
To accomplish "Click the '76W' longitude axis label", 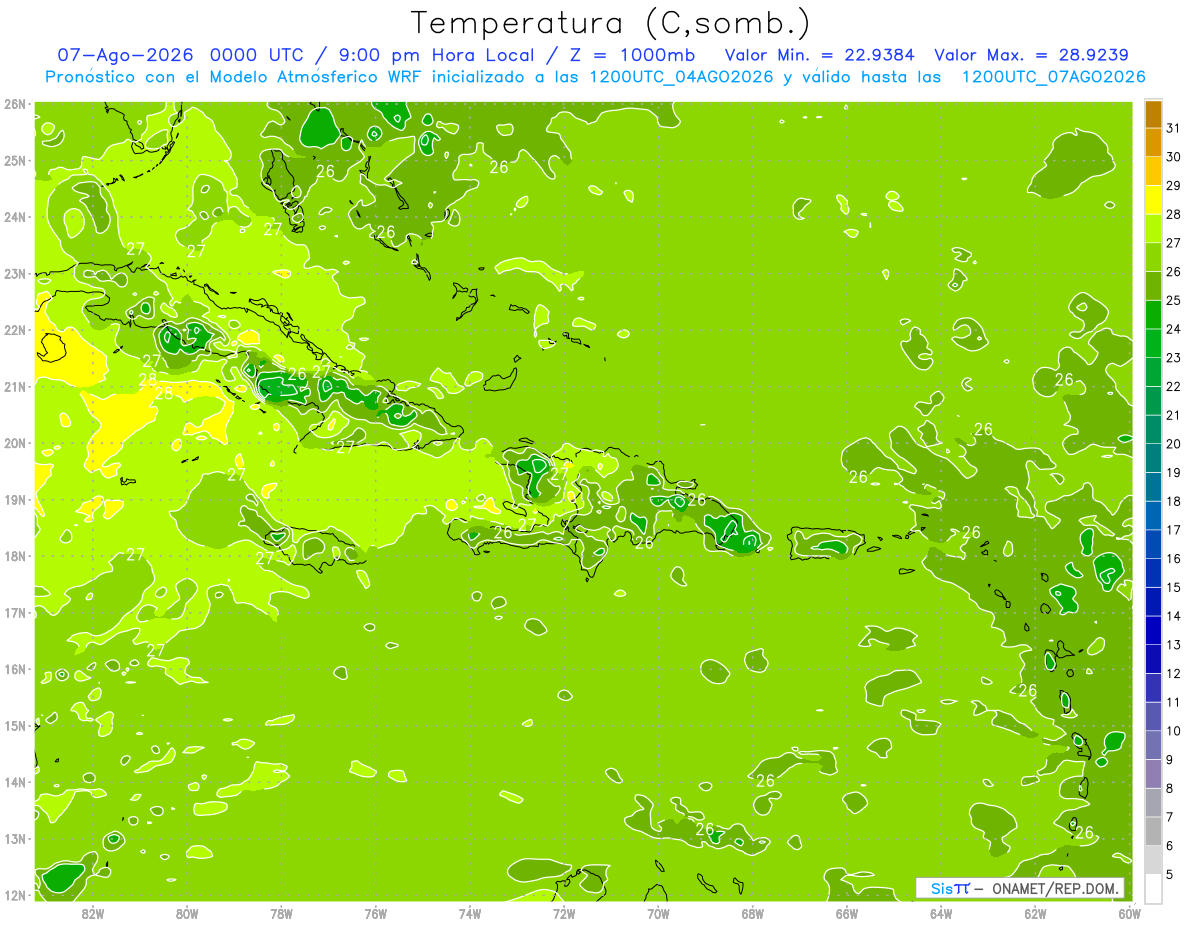I will 375,913.
